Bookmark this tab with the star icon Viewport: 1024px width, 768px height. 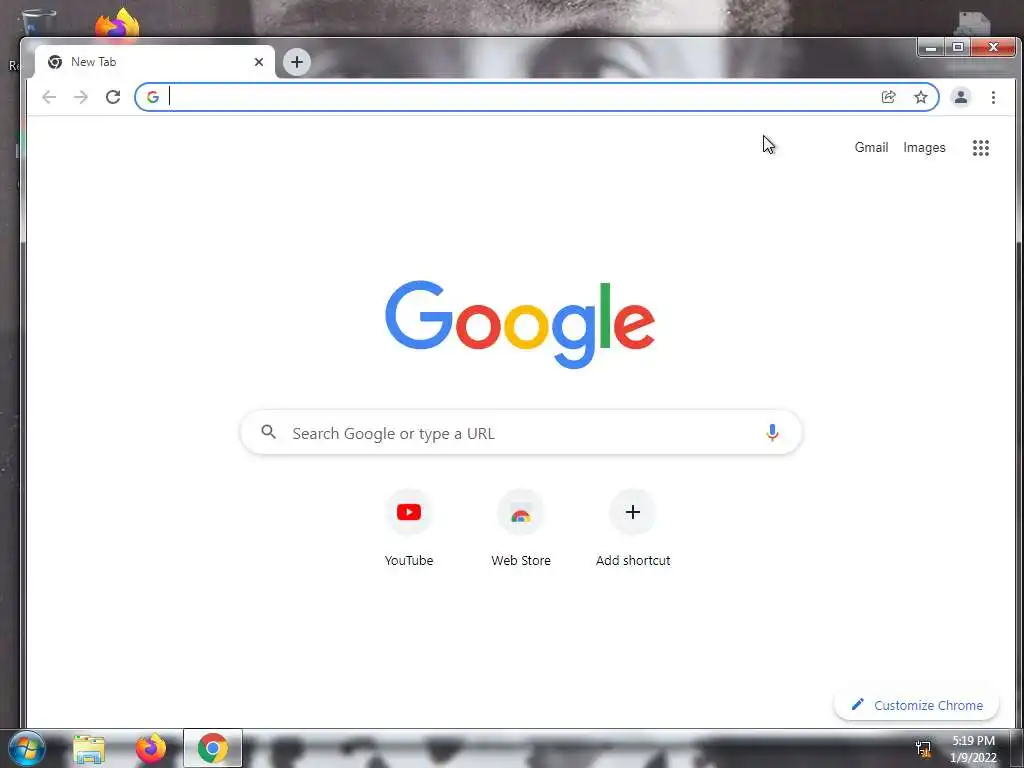click(921, 97)
